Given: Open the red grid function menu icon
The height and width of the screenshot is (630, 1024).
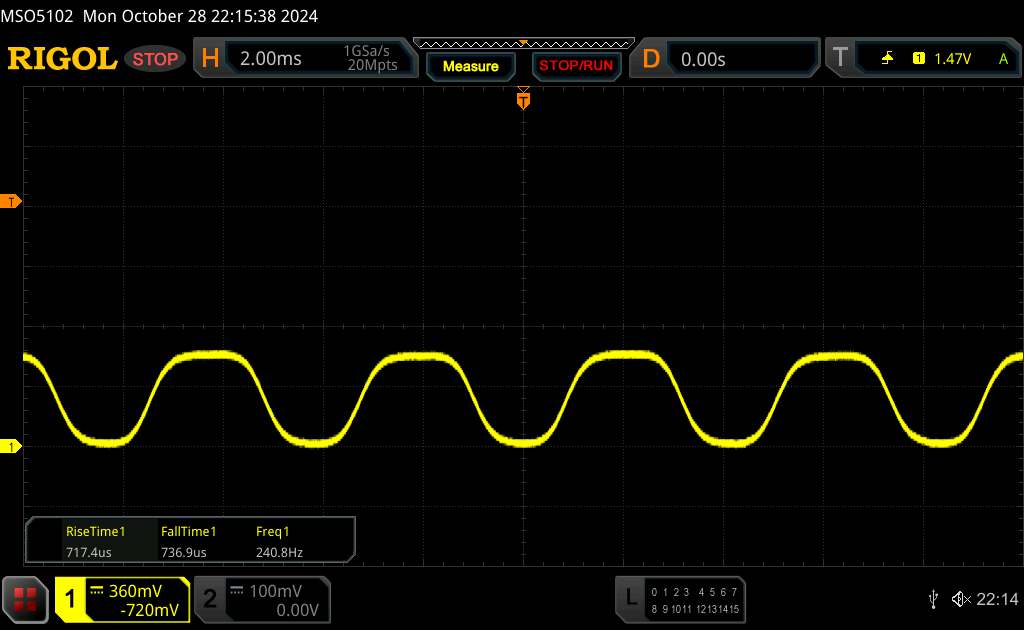Looking at the screenshot, I should coord(26,599).
